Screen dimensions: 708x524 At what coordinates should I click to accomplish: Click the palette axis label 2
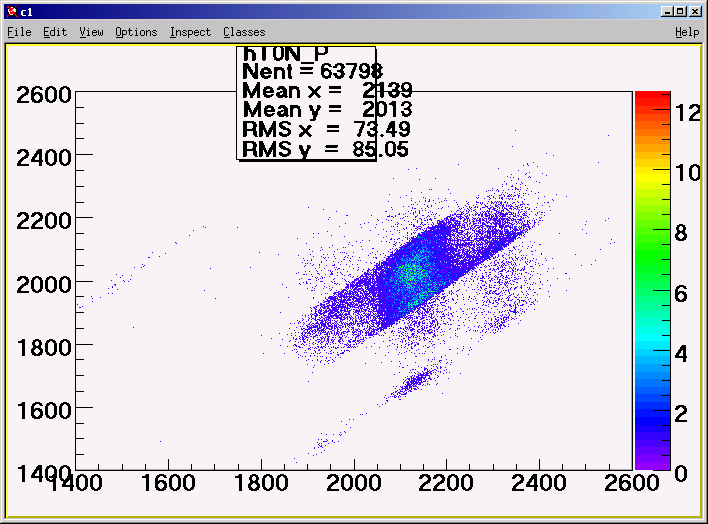click(x=681, y=414)
